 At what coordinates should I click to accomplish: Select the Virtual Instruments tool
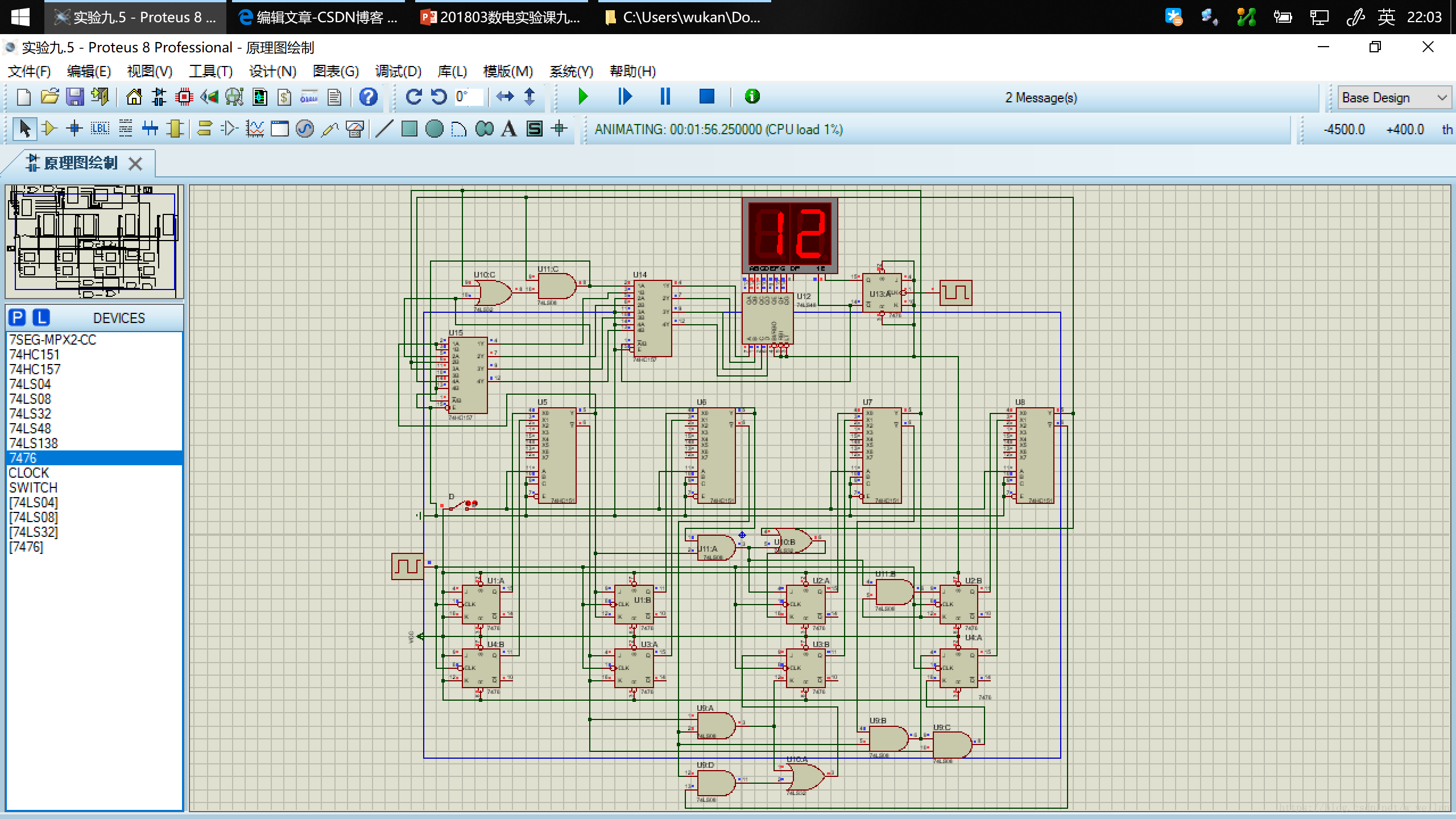pos(354,129)
